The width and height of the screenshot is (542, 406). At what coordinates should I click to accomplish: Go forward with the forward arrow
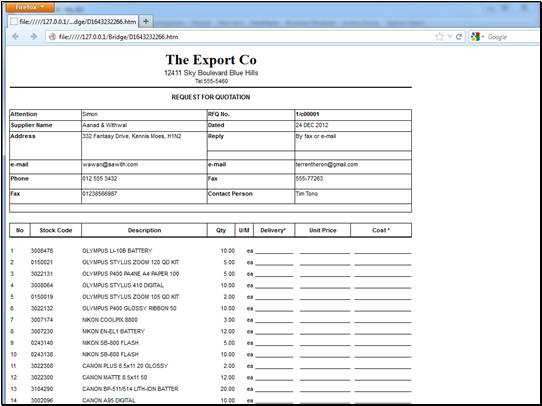point(34,37)
